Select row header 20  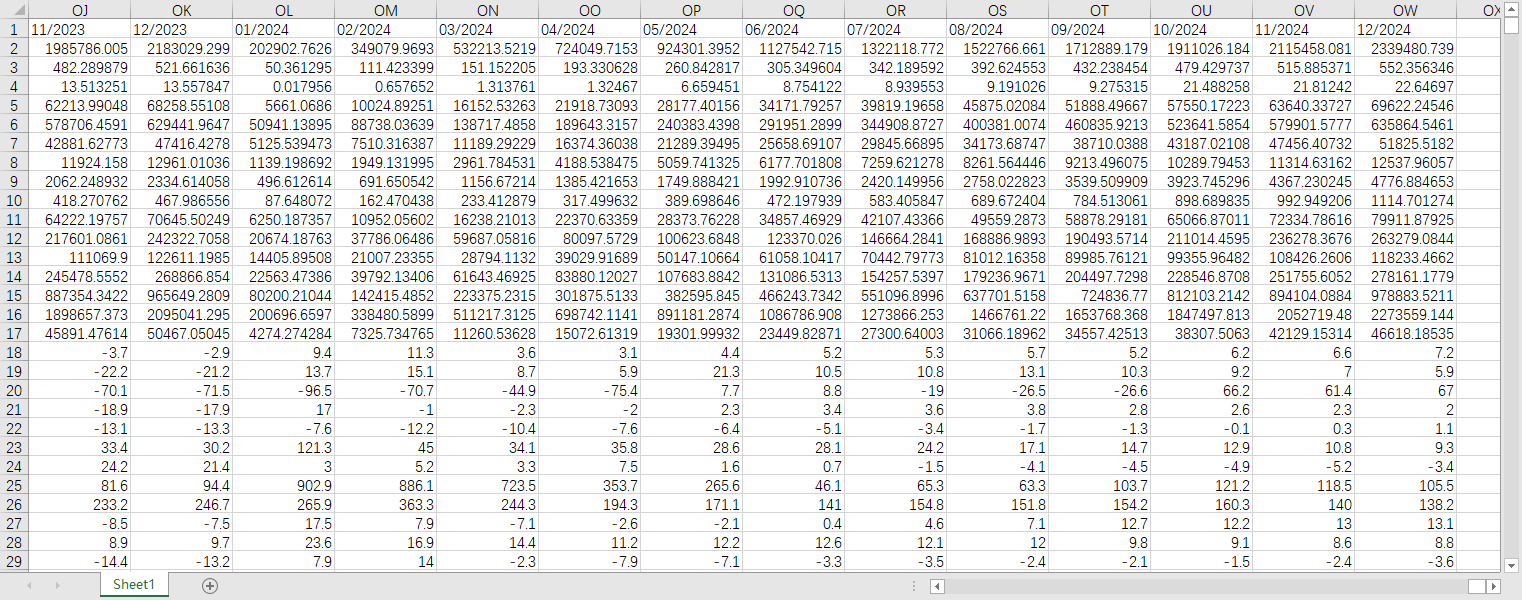pos(14,390)
